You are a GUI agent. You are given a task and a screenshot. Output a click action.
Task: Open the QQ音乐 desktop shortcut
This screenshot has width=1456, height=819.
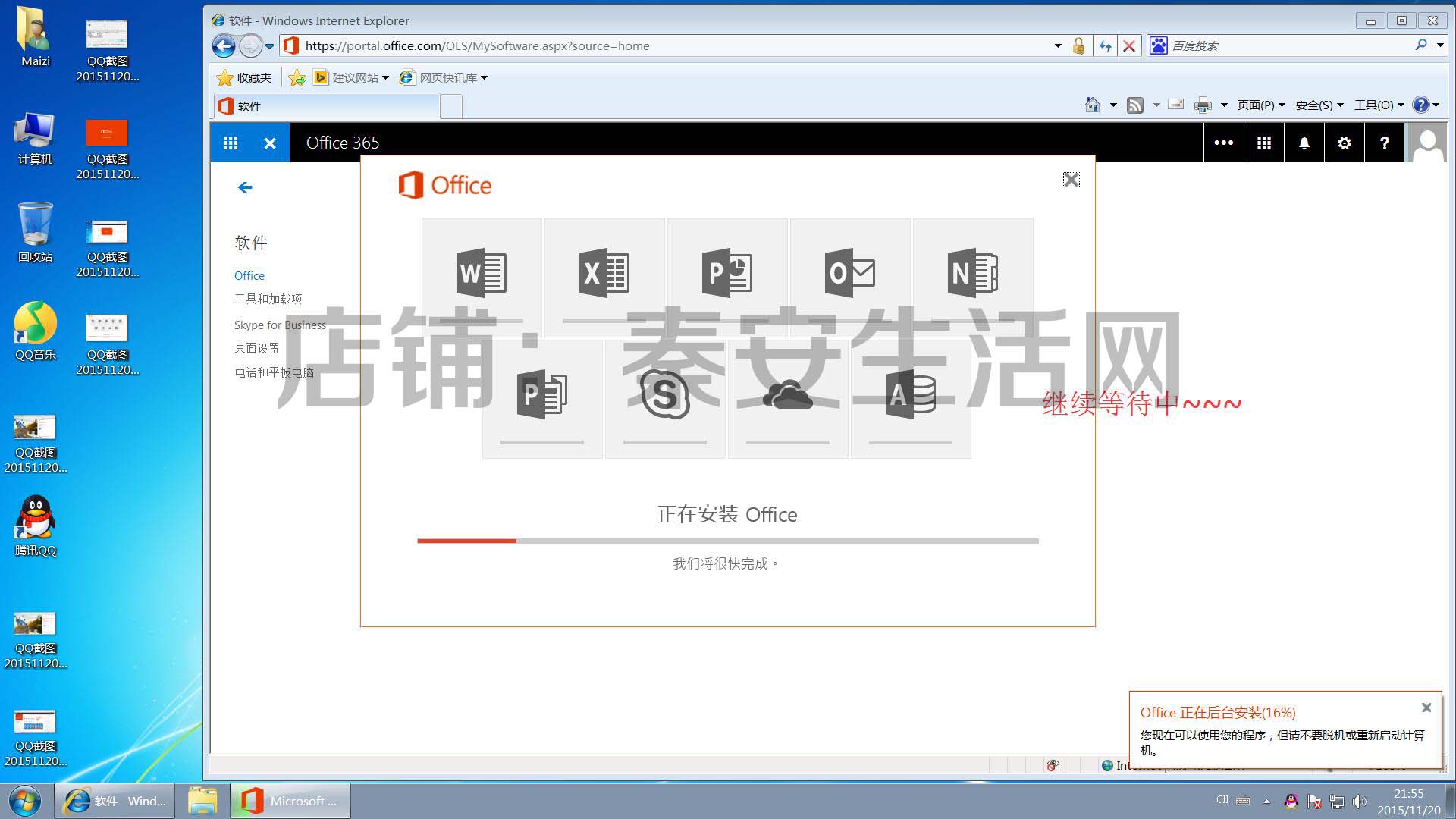point(36,331)
